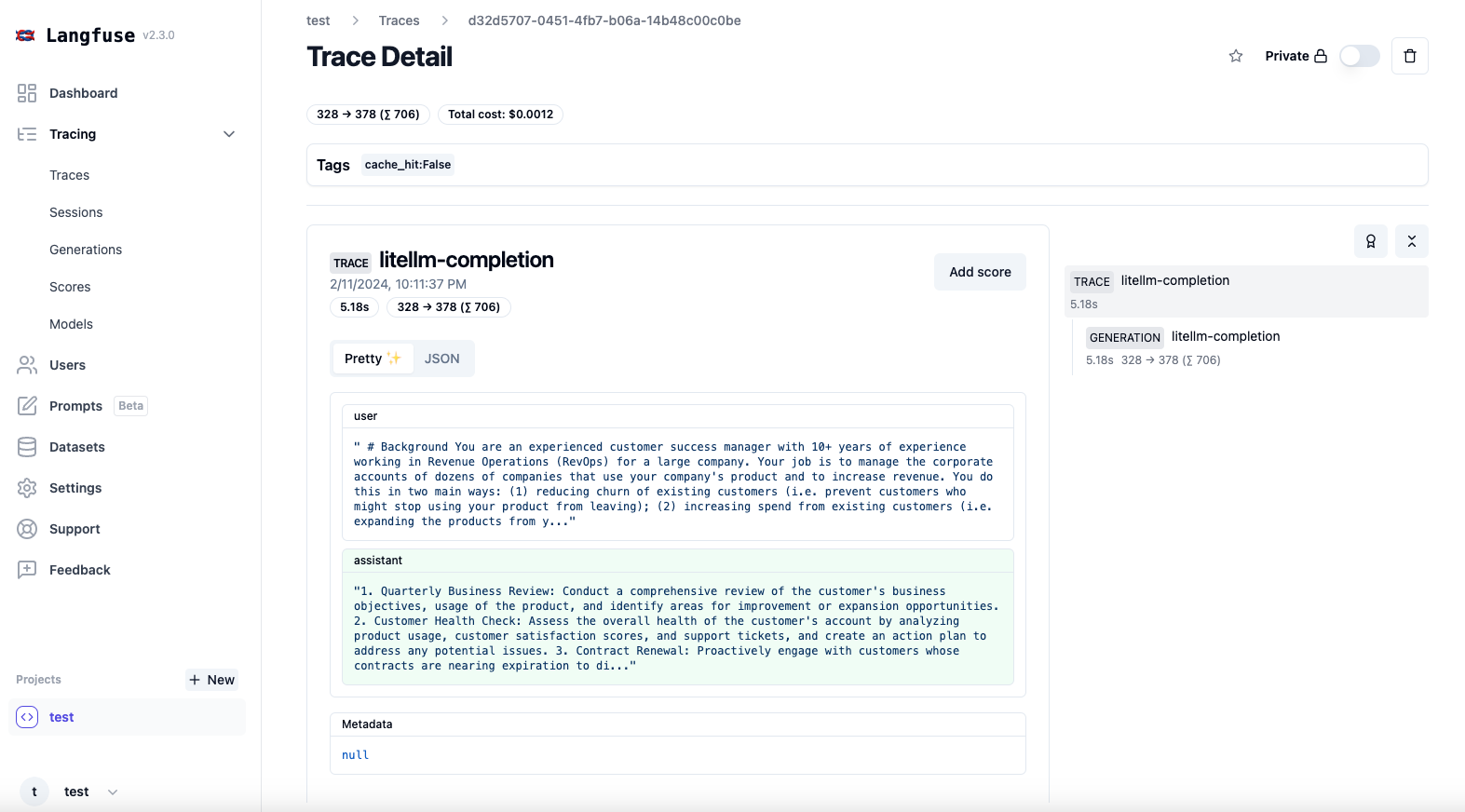Toggle the Private/public switch
Screen dimensions: 1465x812
[1360, 56]
